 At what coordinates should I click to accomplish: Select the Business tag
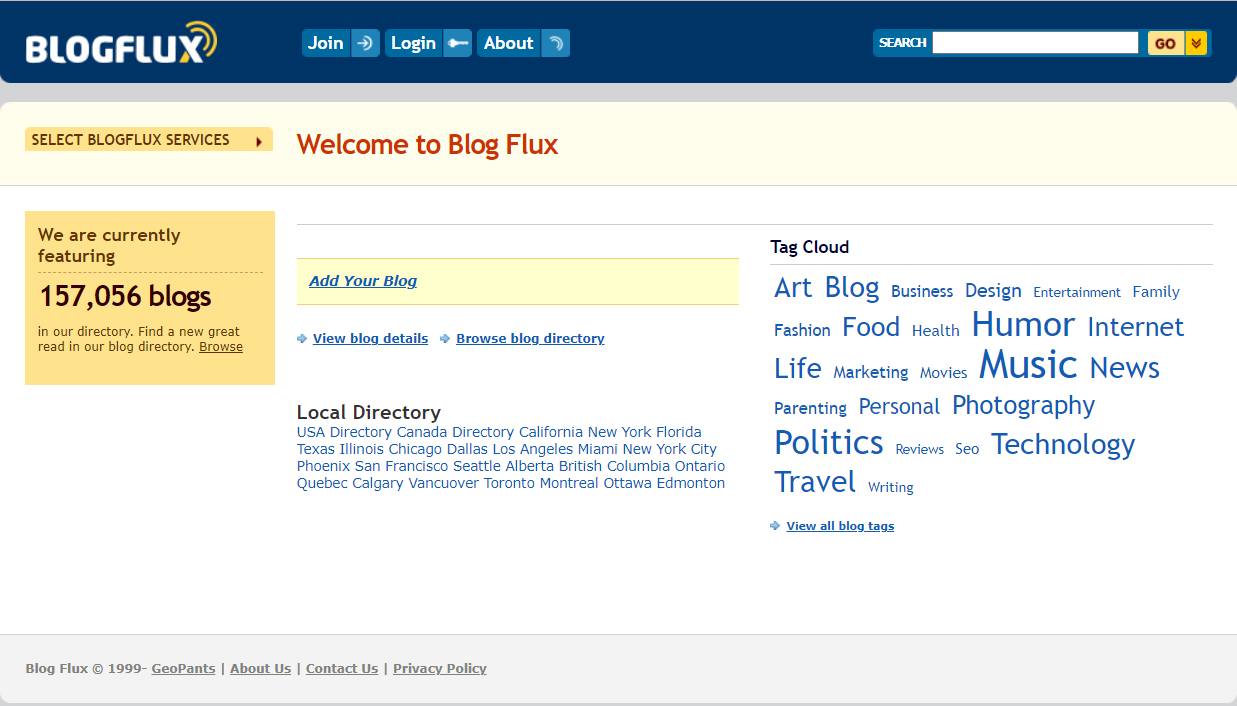[x=922, y=291]
